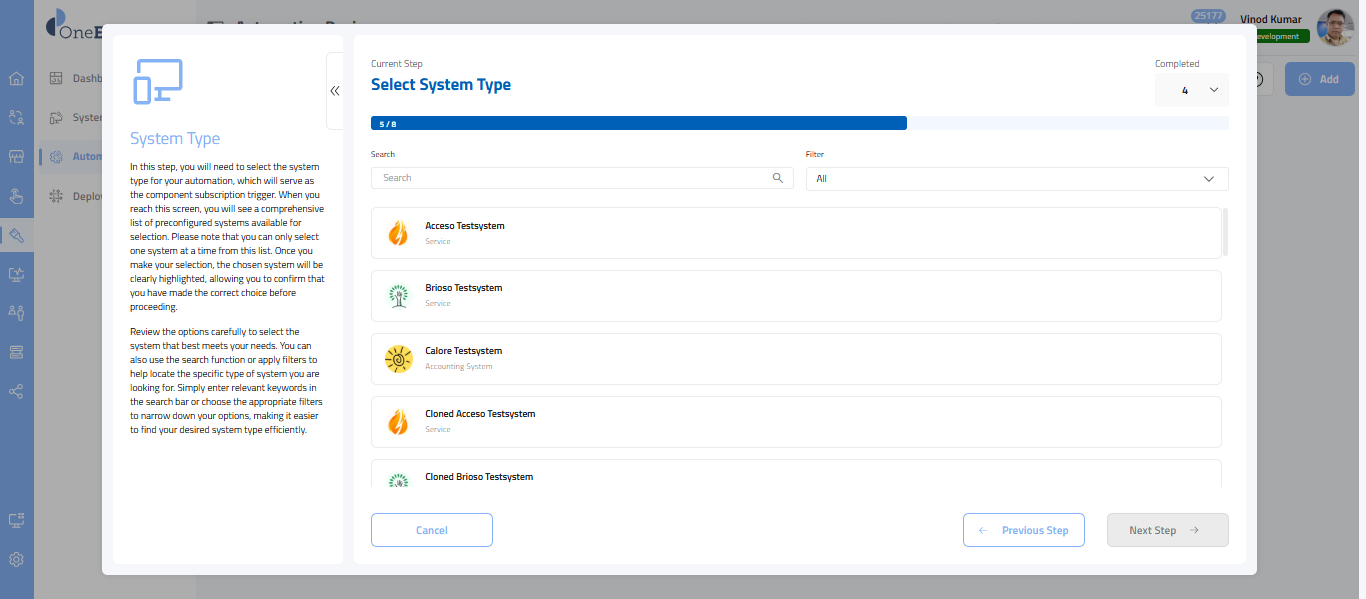Click the Next Step button
The height and width of the screenshot is (599, 1366).
pos(1167,530)
